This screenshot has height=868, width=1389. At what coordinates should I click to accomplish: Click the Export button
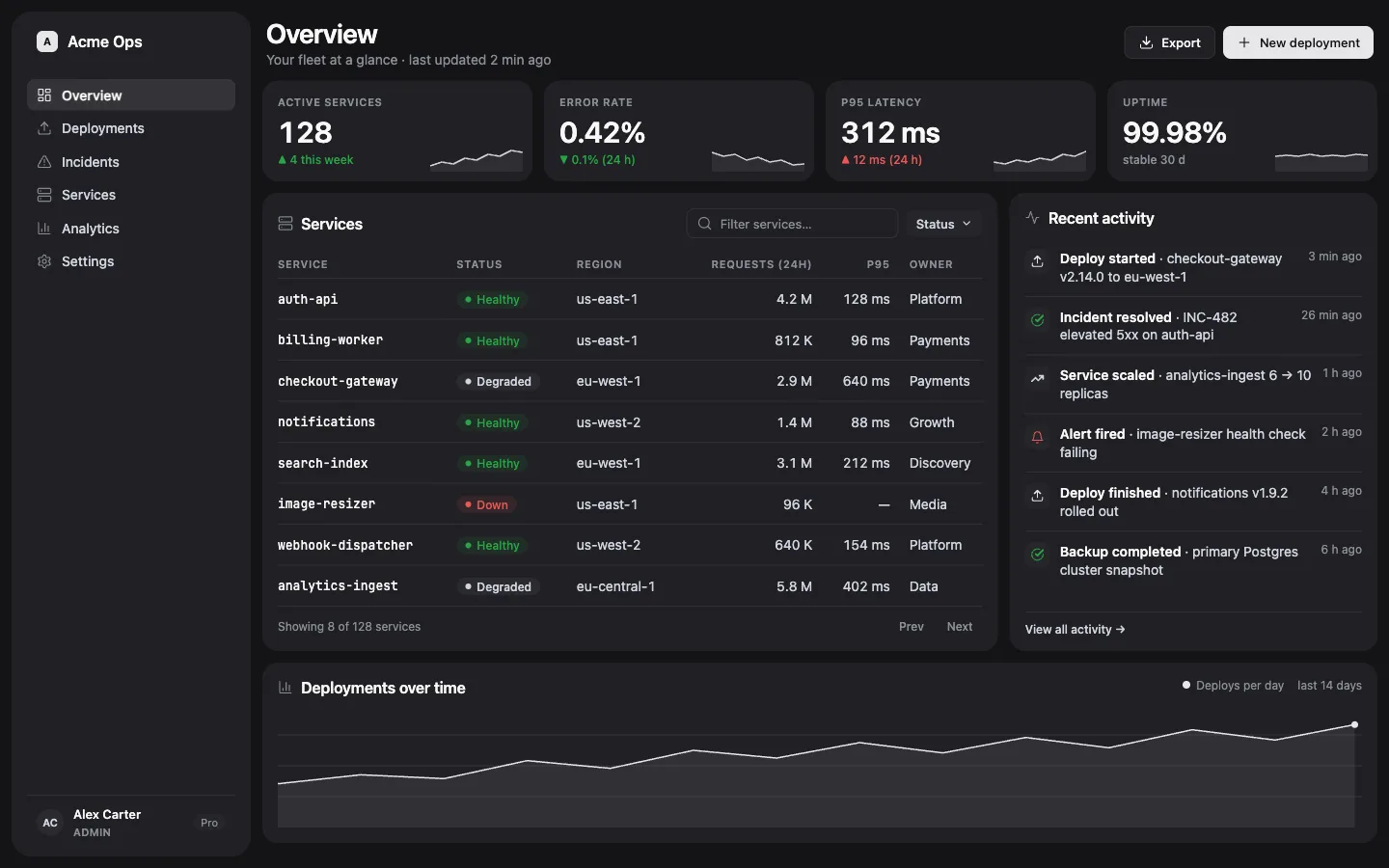pos(1169,42)
